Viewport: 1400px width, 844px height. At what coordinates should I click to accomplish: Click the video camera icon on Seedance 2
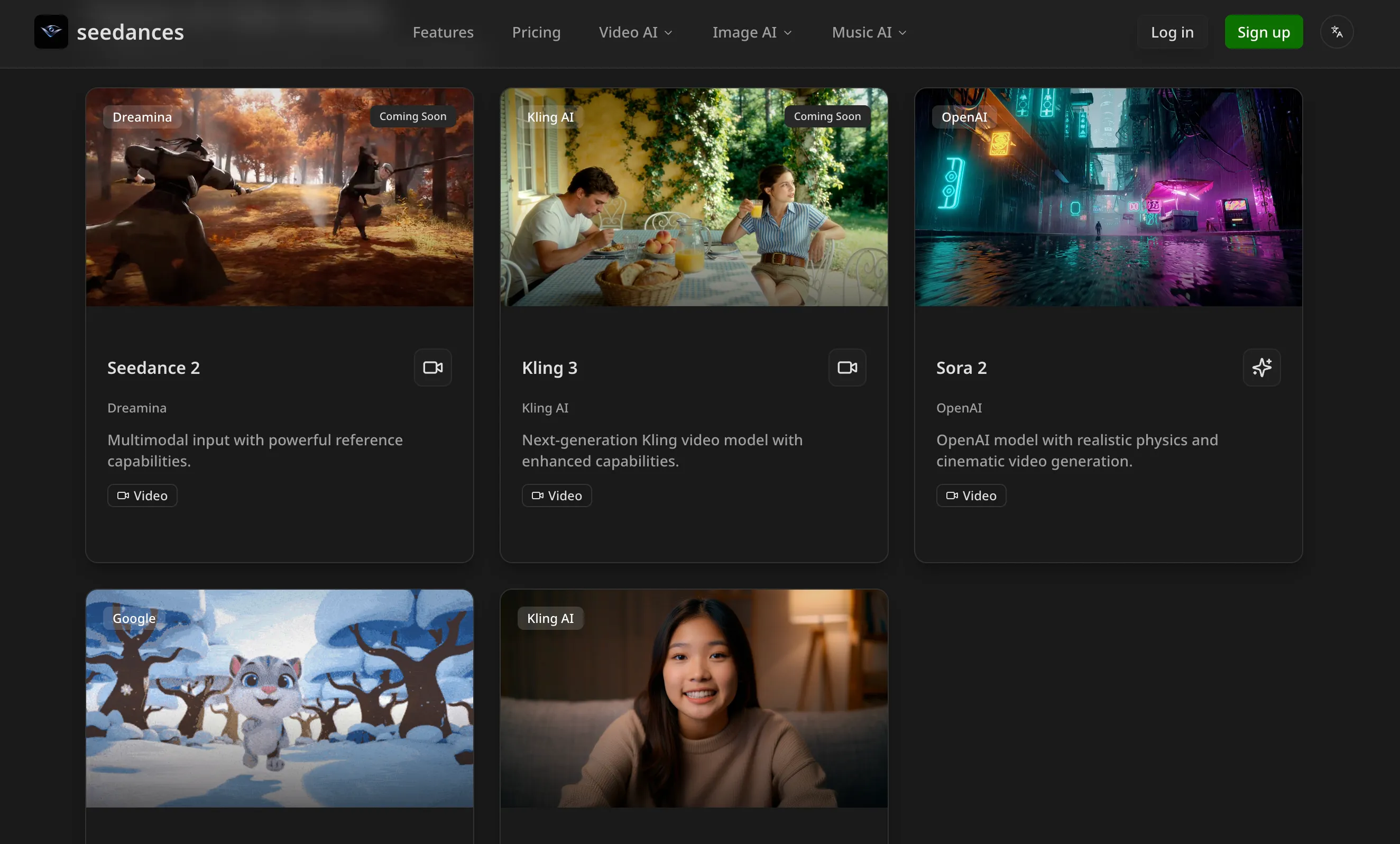point(432,368)
